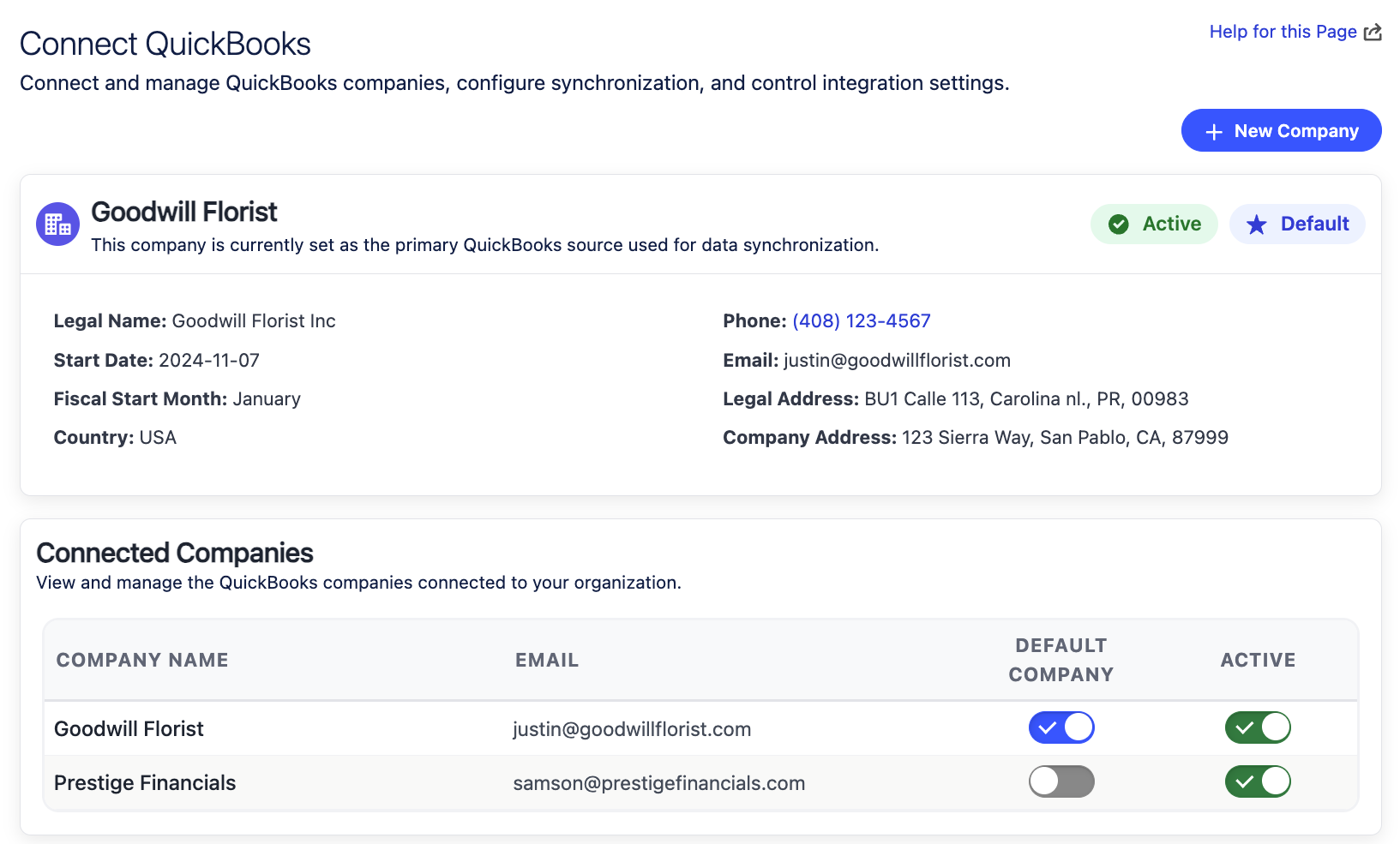Toggle Active switch for Goodwill Florist
Viewport: 1400px width, 844px height.
[x=1258, y=727]
